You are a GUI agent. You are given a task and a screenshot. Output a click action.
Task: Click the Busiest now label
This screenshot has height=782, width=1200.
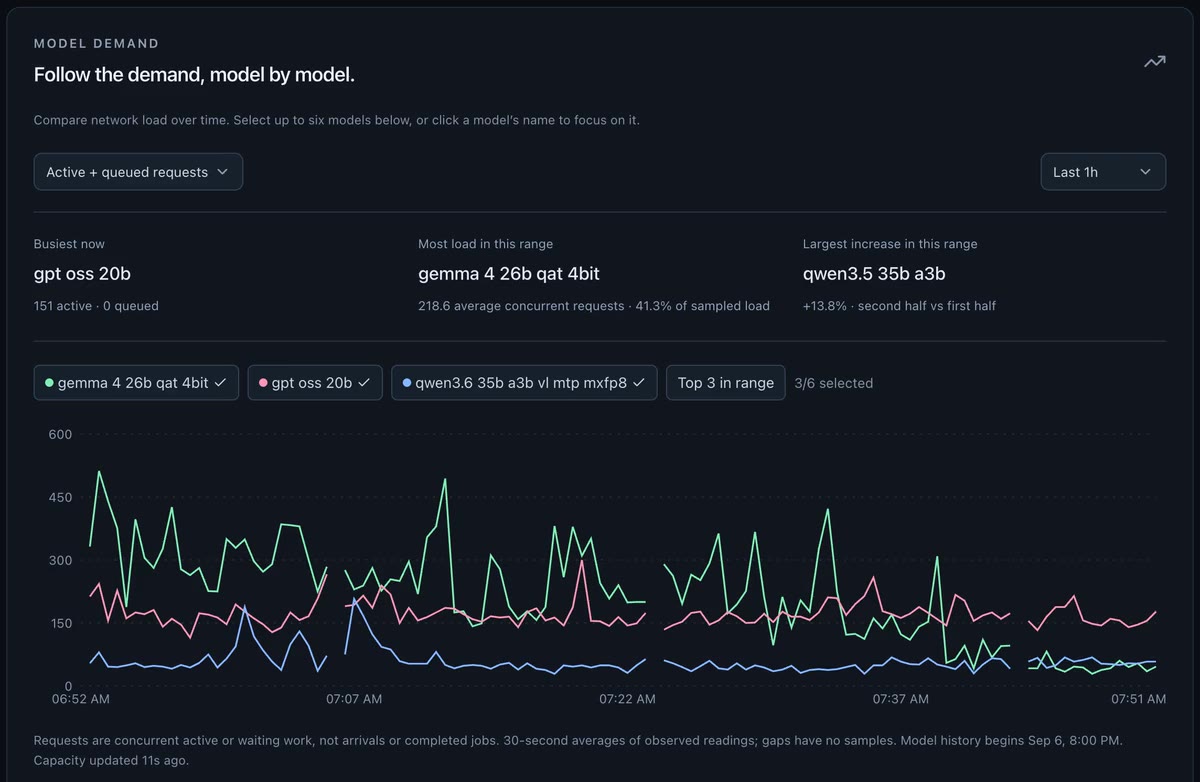(x=69, y=244)
